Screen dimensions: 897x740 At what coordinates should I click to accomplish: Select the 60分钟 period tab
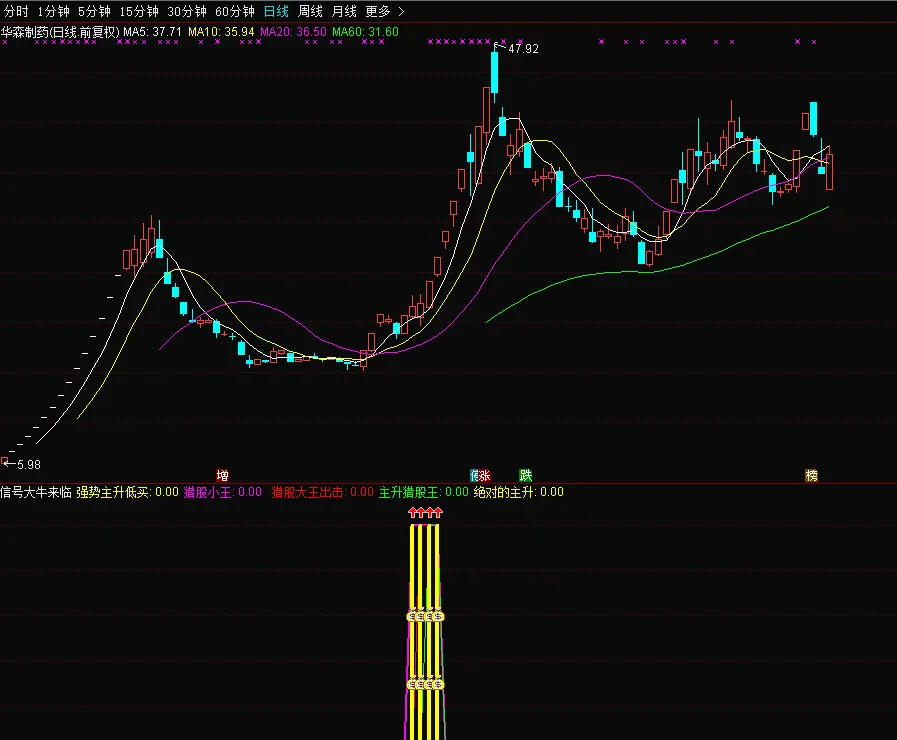[x=235, y=11]
